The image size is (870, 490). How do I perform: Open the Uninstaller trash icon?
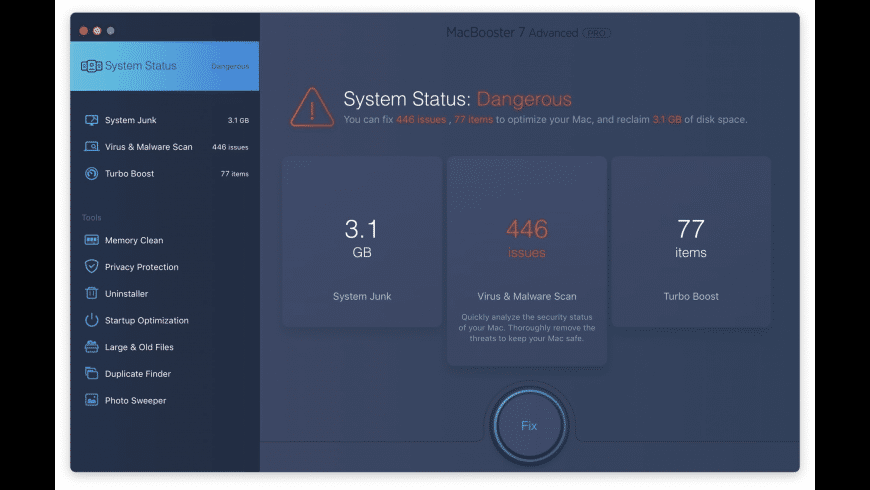tap(92, 293)
